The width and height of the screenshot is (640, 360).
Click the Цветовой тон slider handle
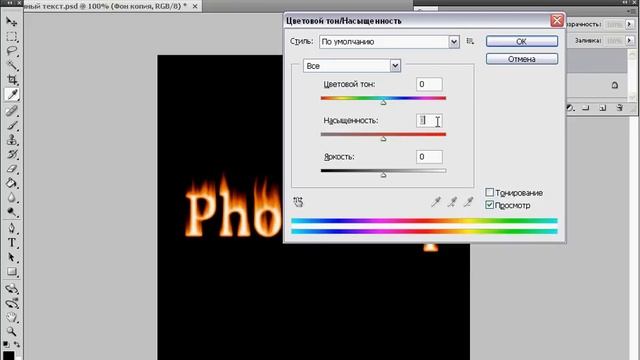(383, 102)
